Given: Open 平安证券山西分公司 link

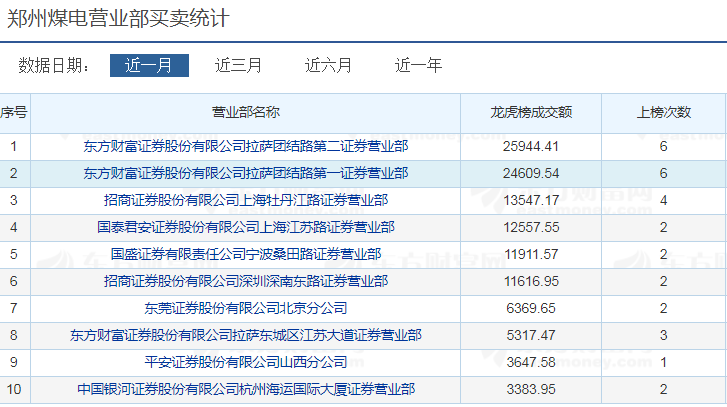Looking at the screenshot, I should pos(246,362).
